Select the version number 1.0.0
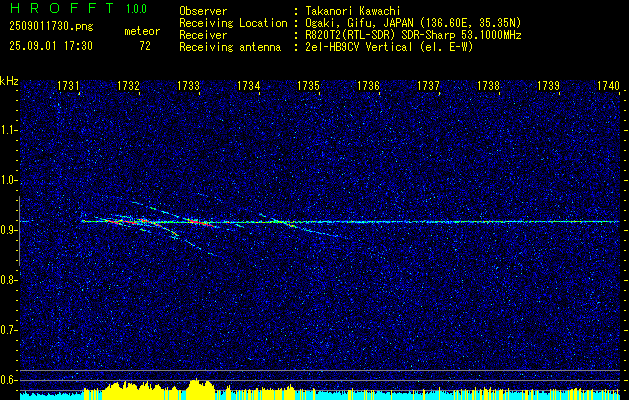The height and width of the screenshot is (400, 629). tap(136, 9)
